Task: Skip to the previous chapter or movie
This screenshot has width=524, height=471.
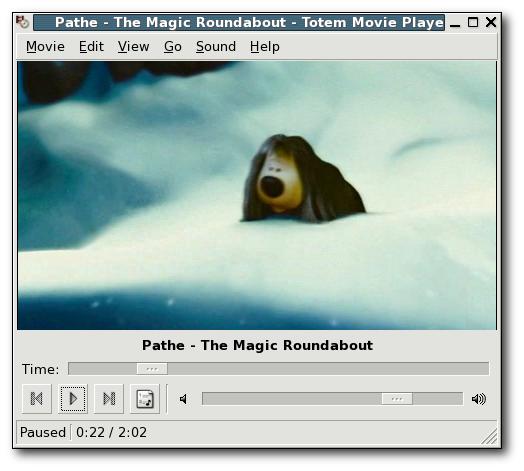Action: tap(37, 398)
